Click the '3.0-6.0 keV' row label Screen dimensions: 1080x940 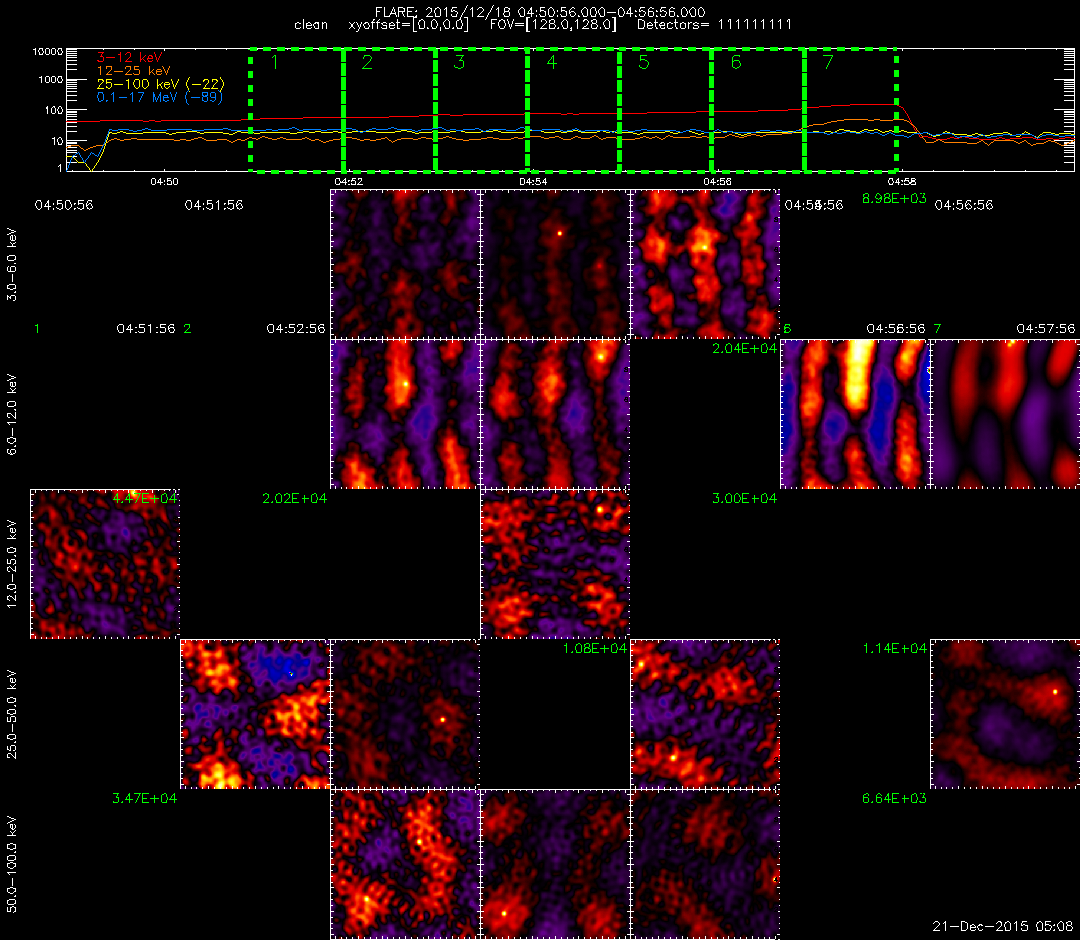coord(12,265)
